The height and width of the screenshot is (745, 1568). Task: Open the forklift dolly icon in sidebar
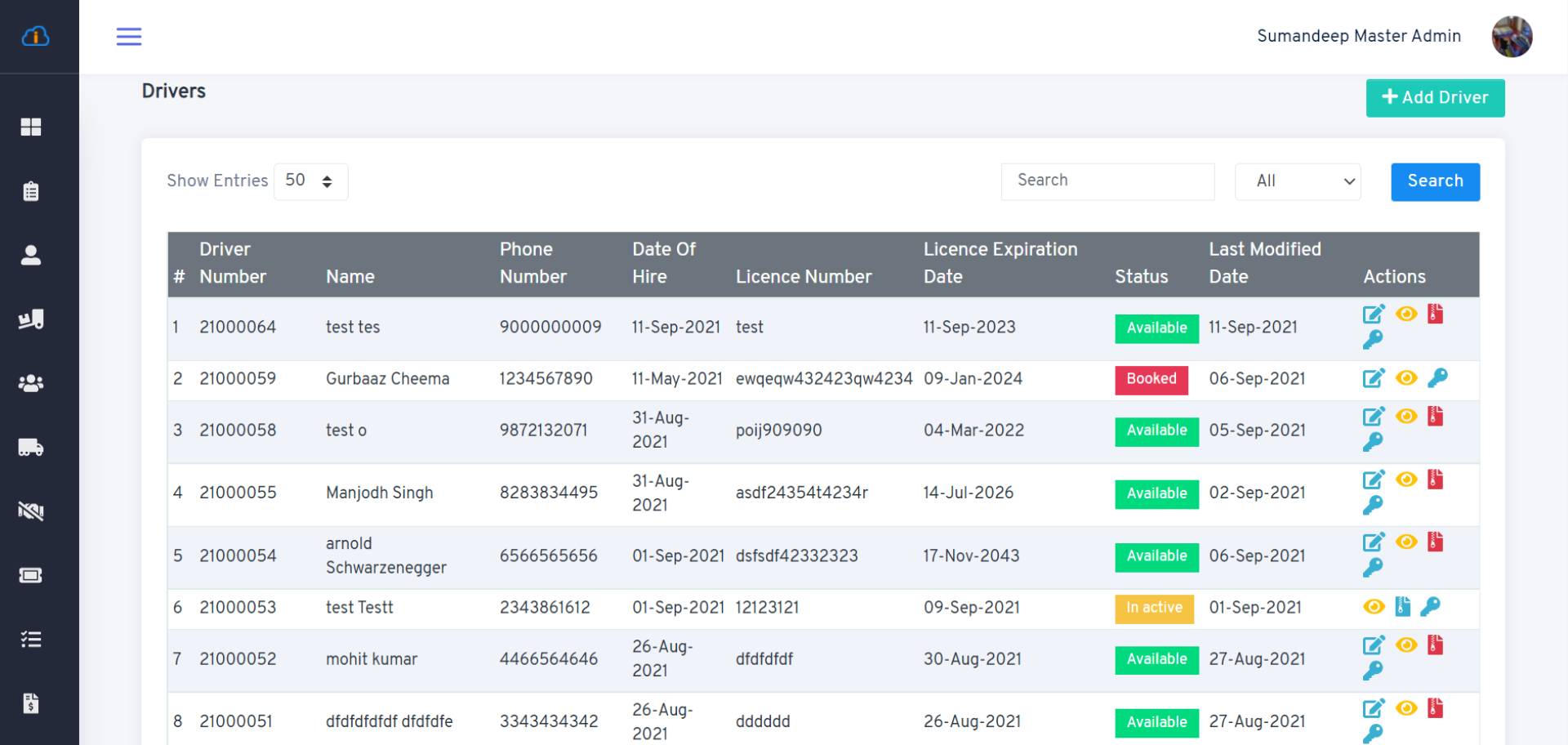click(31, 319)
